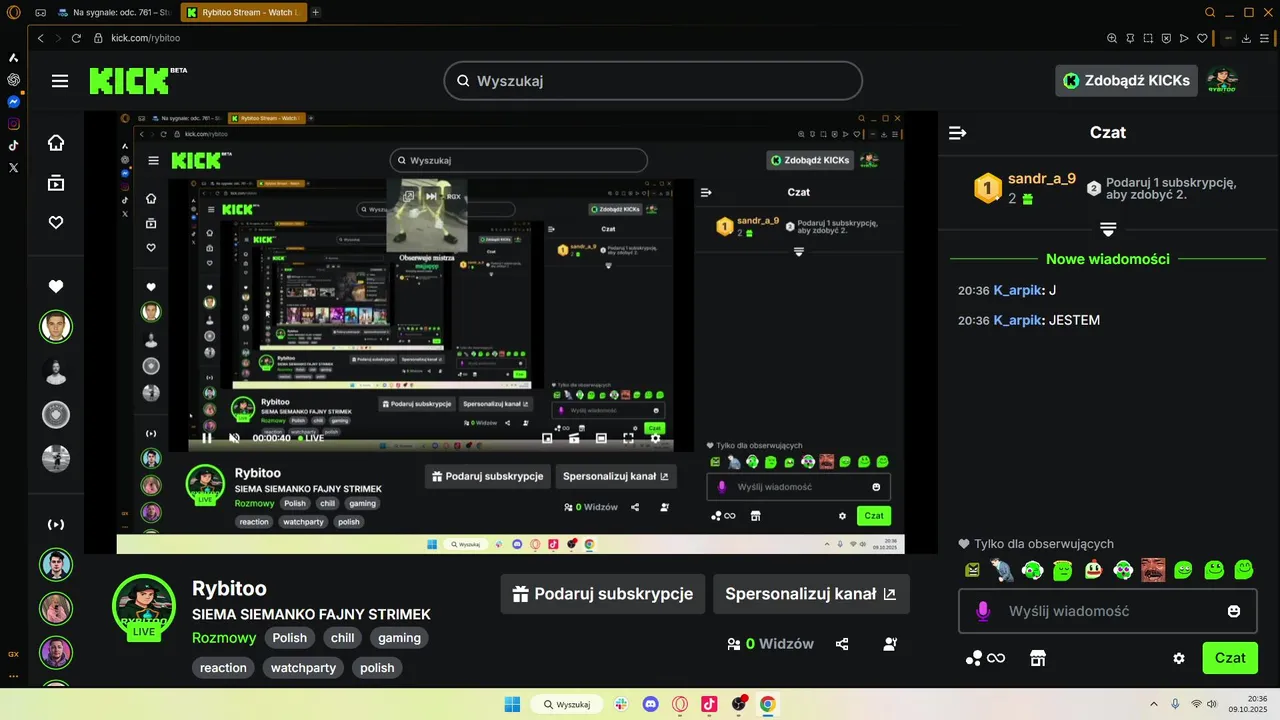The width and height of the screenshot is (1280, 720).
Task: Select the chill tag
Action: (x=343, y=638)
